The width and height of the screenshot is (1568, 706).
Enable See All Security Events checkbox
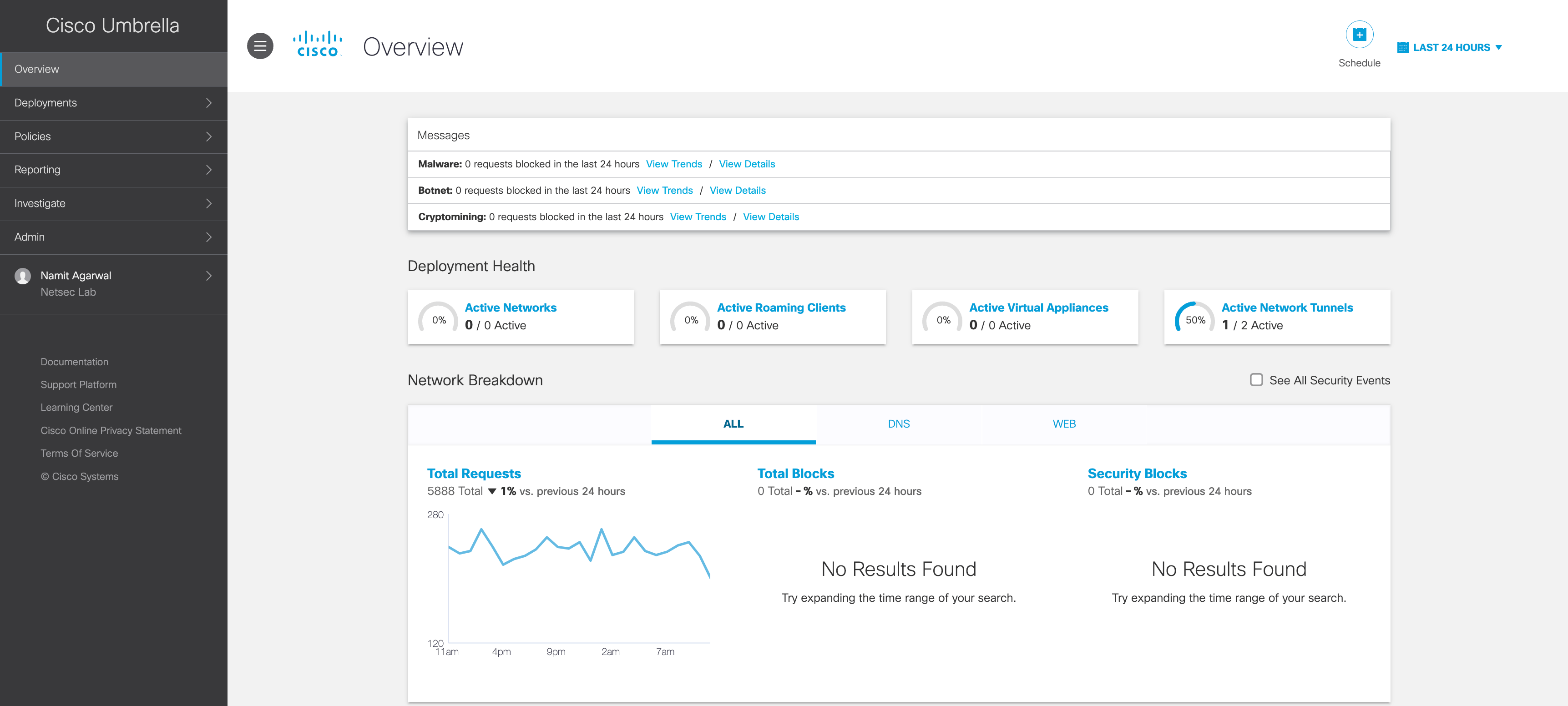(1256, 380)
